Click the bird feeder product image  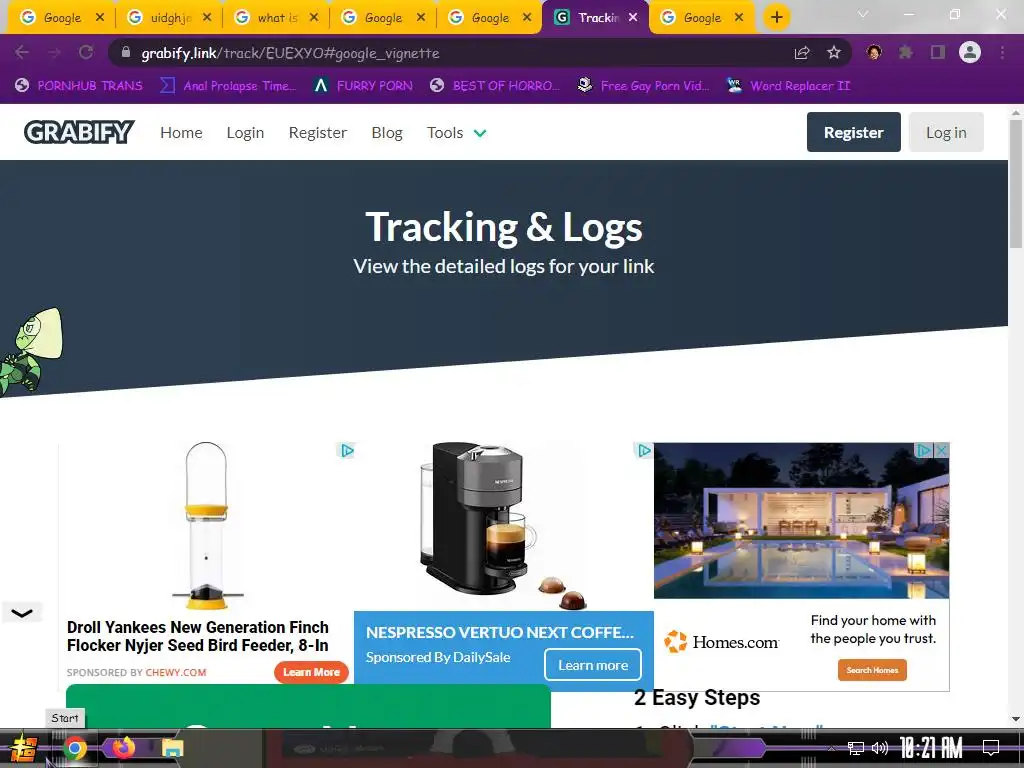click(206, 526)
